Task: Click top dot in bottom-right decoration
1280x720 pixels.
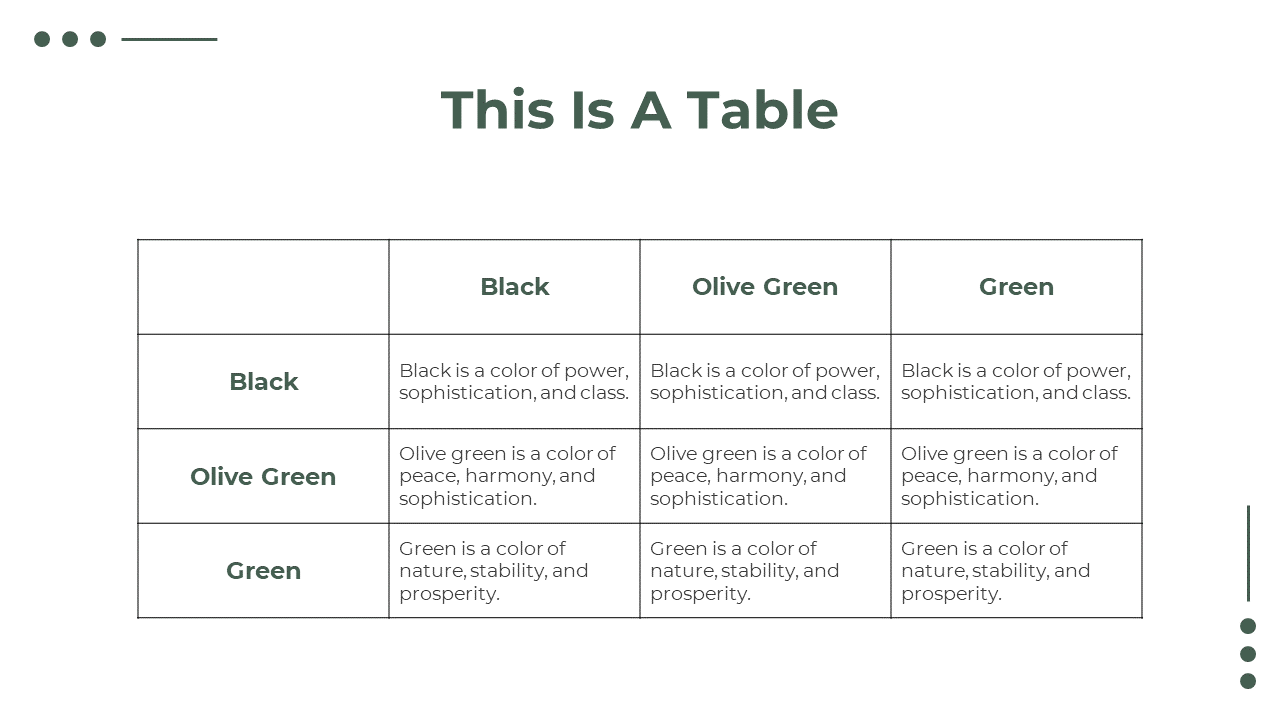Action: click(x=1248, y=626)
